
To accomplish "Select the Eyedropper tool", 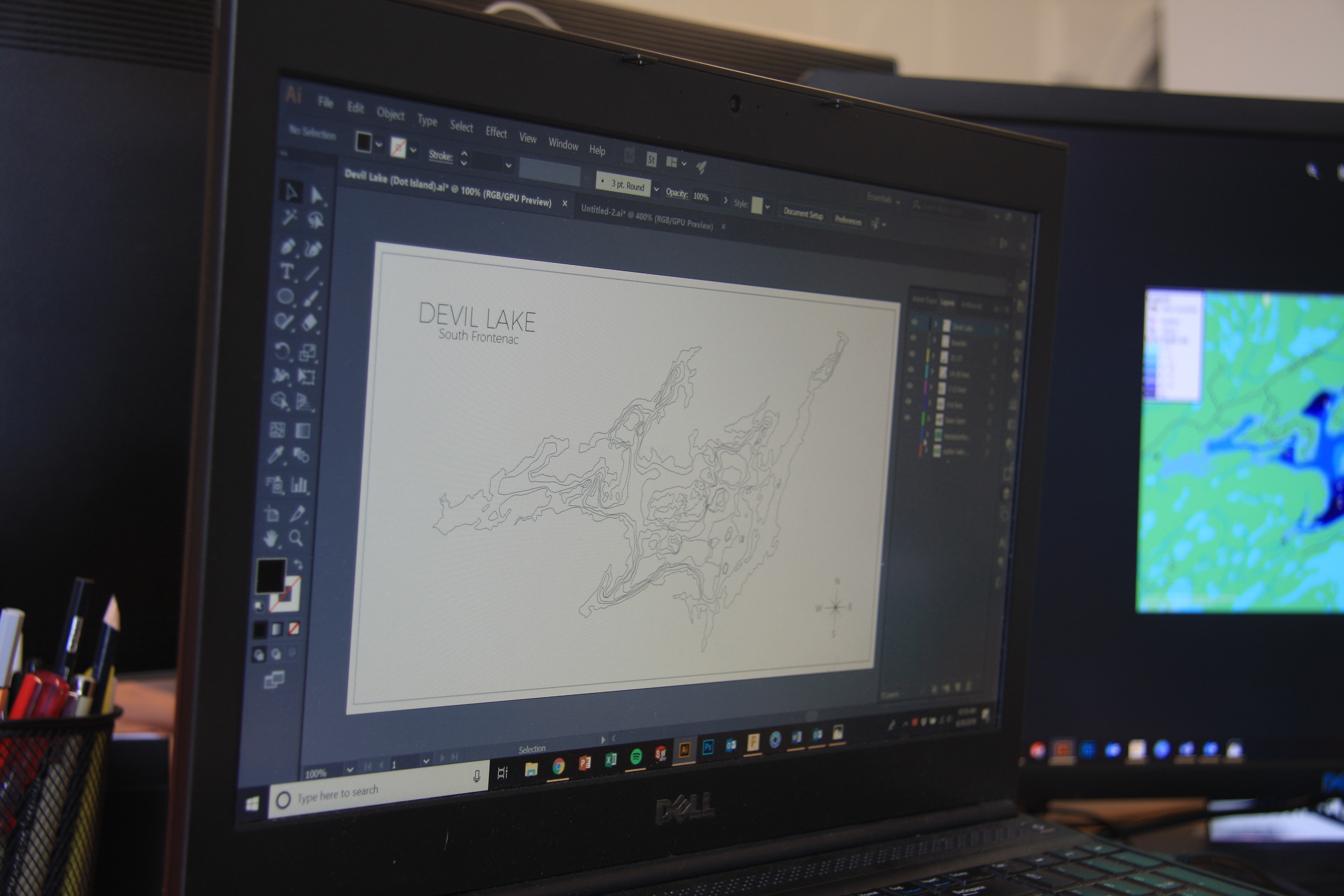I will coord(276,455).
